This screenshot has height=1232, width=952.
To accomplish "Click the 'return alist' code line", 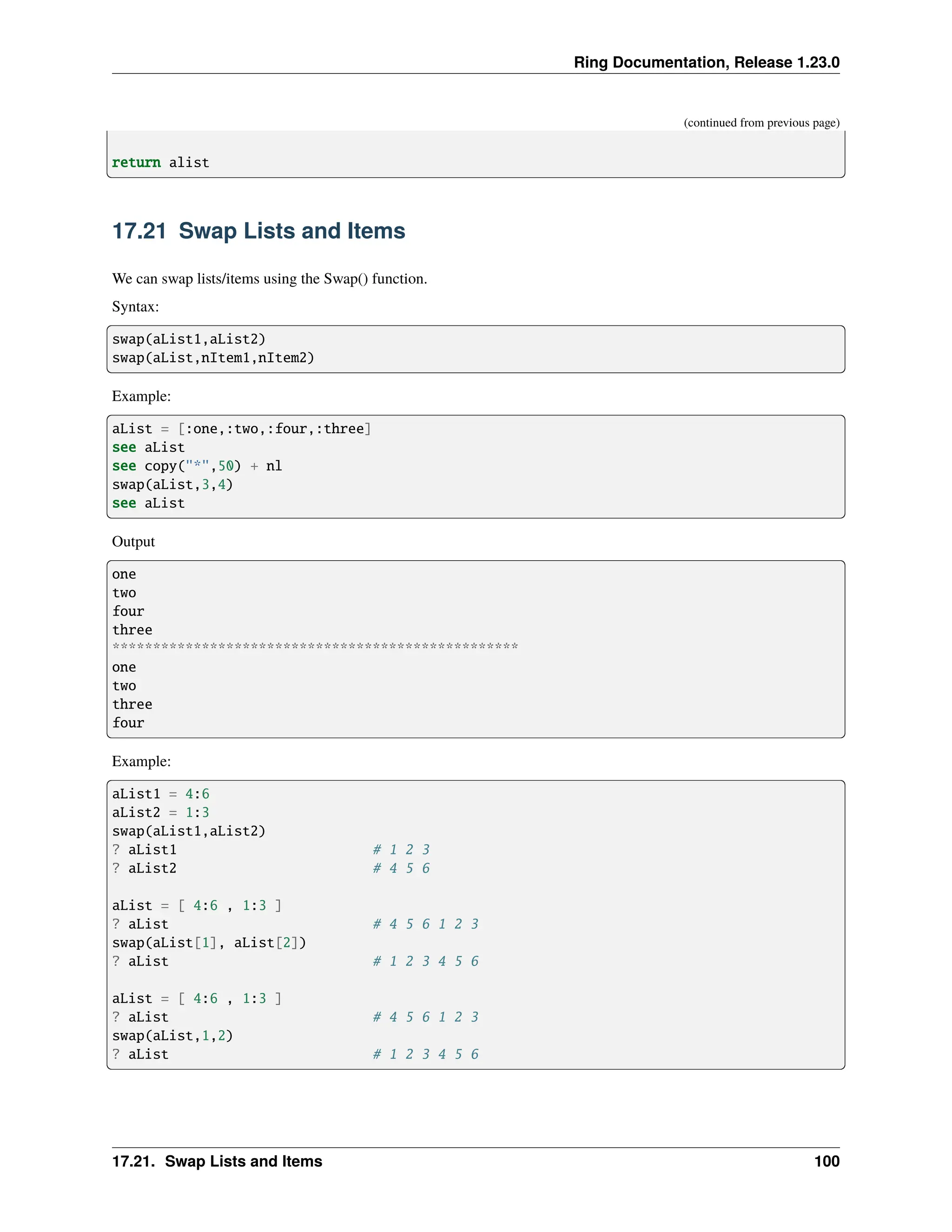I will tap(160, 162).
